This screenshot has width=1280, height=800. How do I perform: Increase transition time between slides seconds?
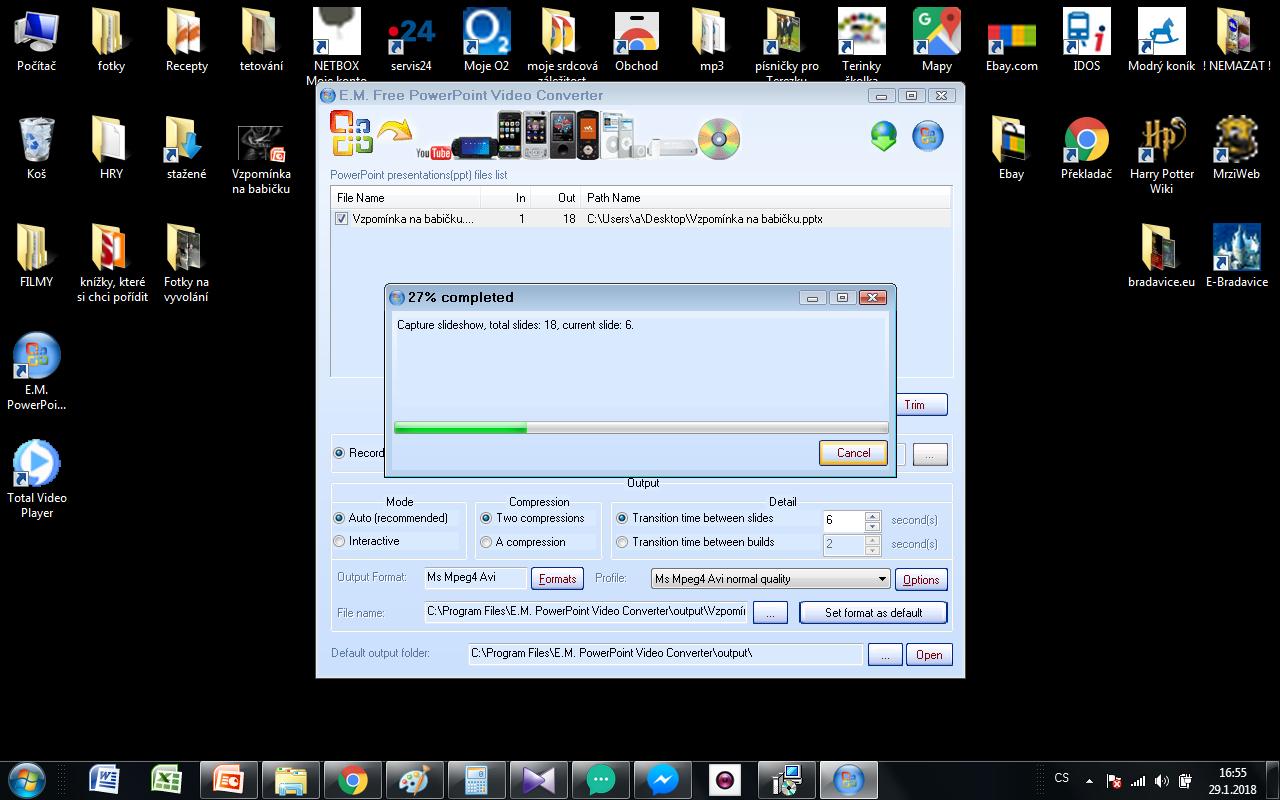[872, 515]
